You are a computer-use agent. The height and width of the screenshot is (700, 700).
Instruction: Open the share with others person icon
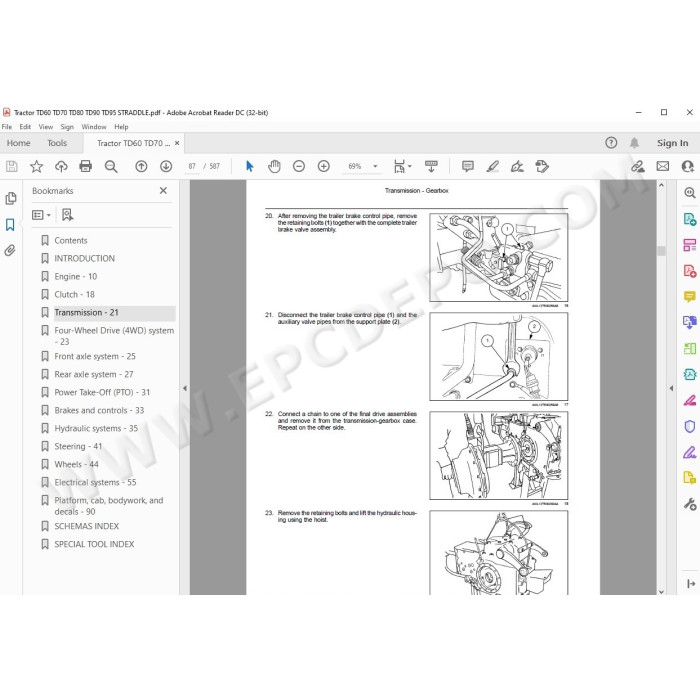pos(688,167)
